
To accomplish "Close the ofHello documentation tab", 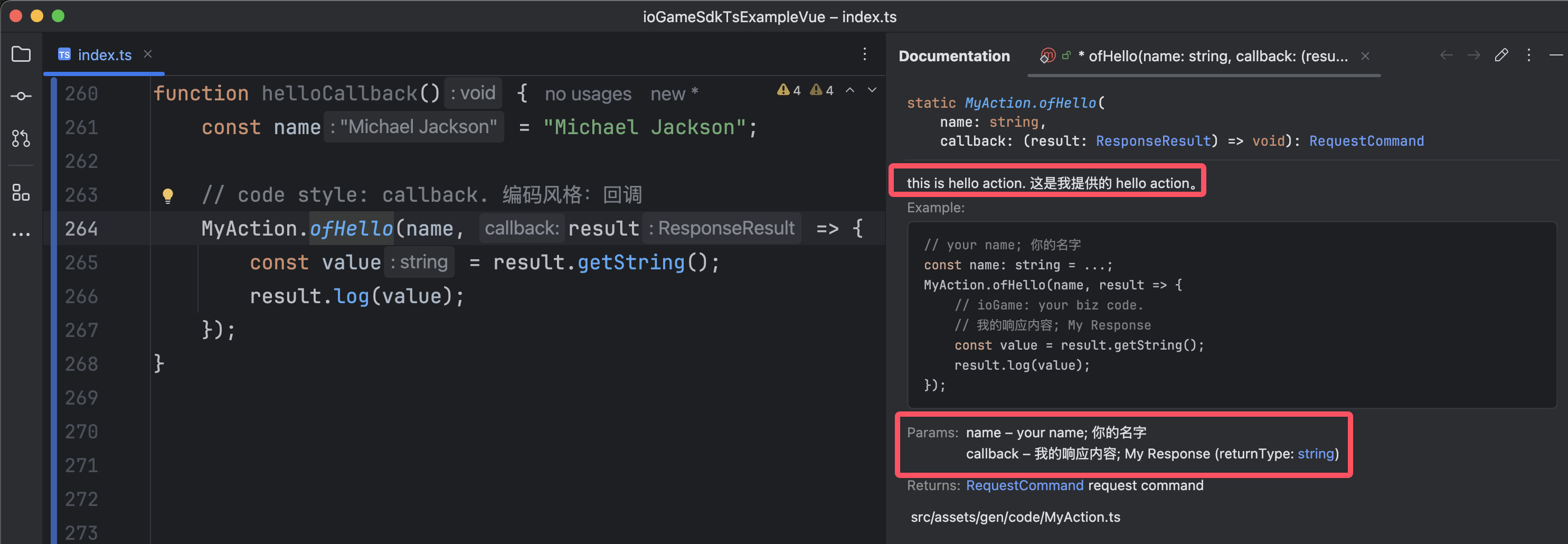I will [1365, 56].
